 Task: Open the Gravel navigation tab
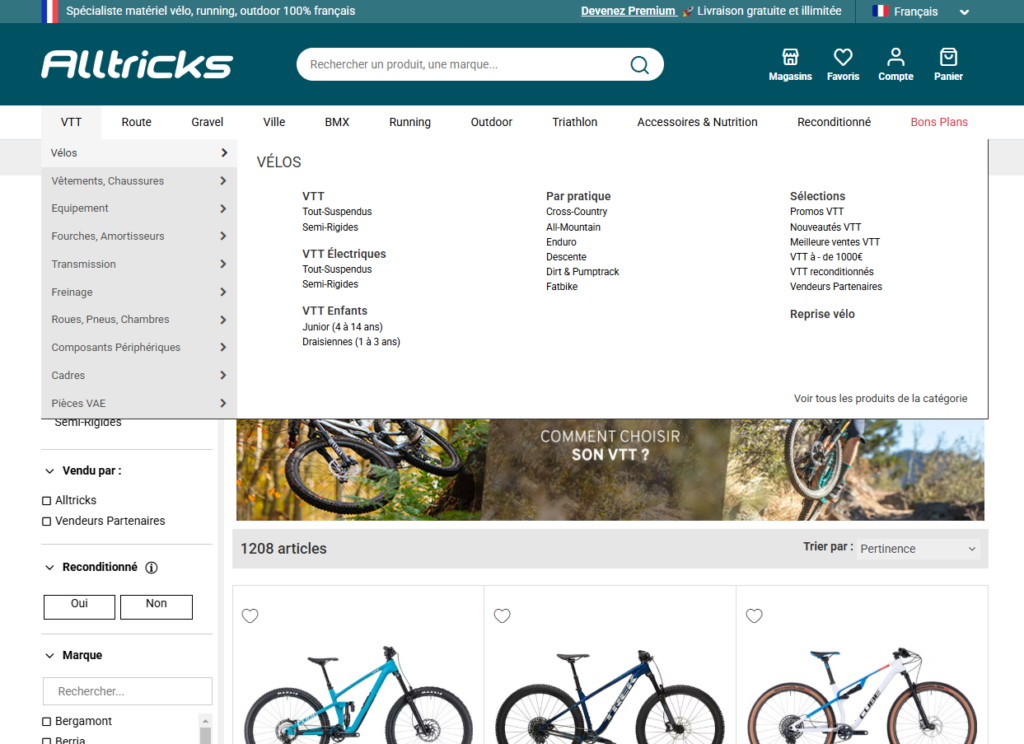pos(207,122)
